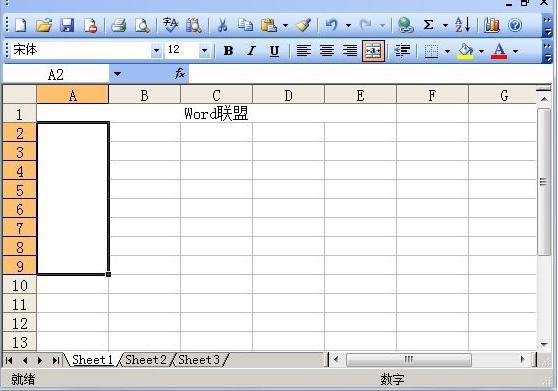Image resolution: width=558 pixels, height=391 pixels.
Task: Toggle Italic formatting
Action: coord(251,51)
